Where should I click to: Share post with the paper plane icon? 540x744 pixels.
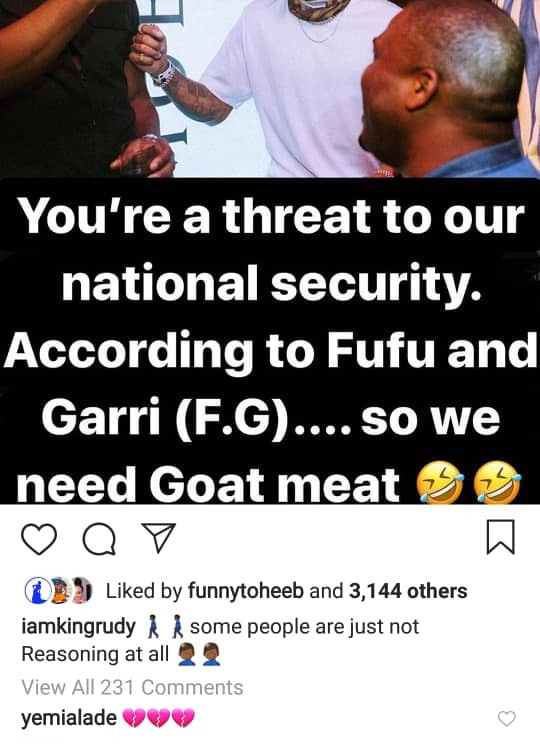point(158,538)
